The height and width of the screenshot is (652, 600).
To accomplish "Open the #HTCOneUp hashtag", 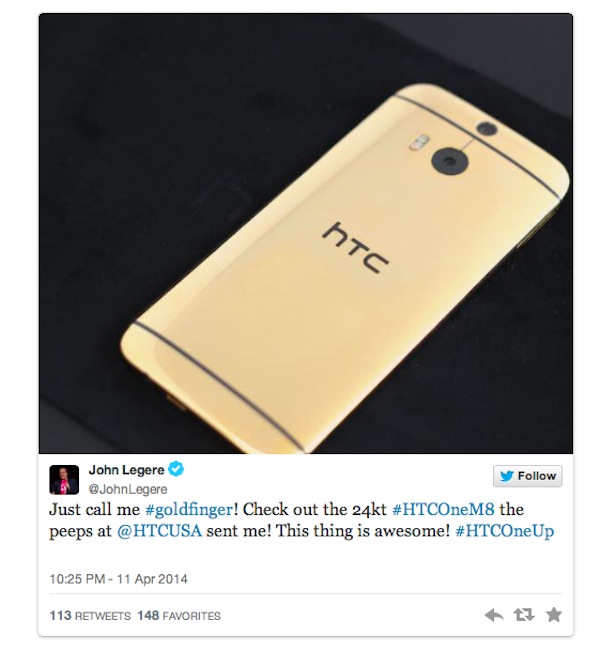I will [x=505, y=531].
